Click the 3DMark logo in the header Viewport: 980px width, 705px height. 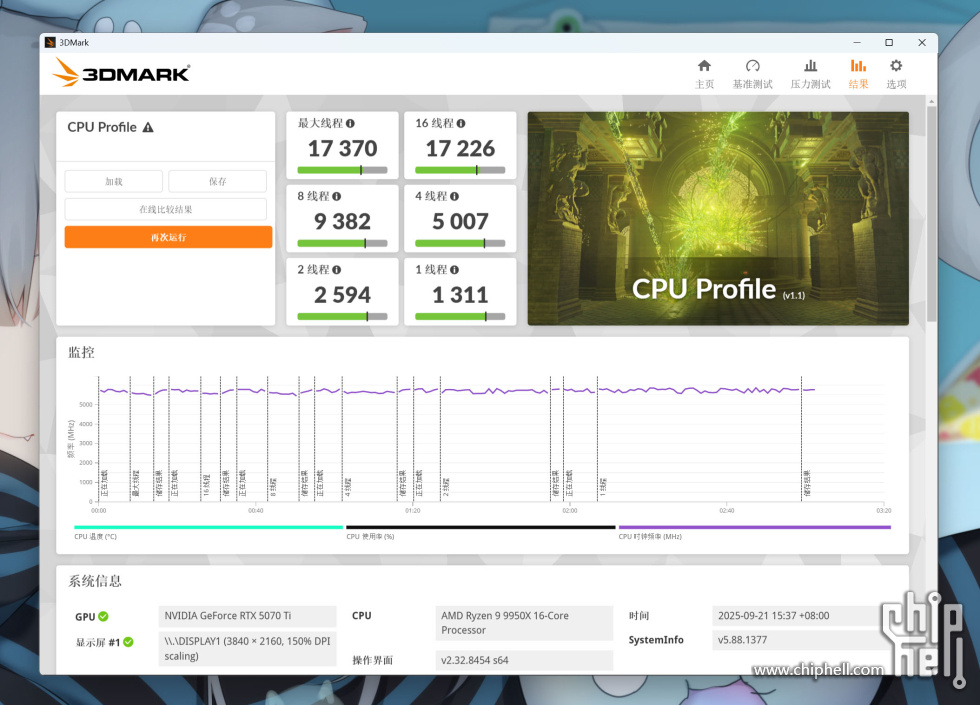pos(121,72)
